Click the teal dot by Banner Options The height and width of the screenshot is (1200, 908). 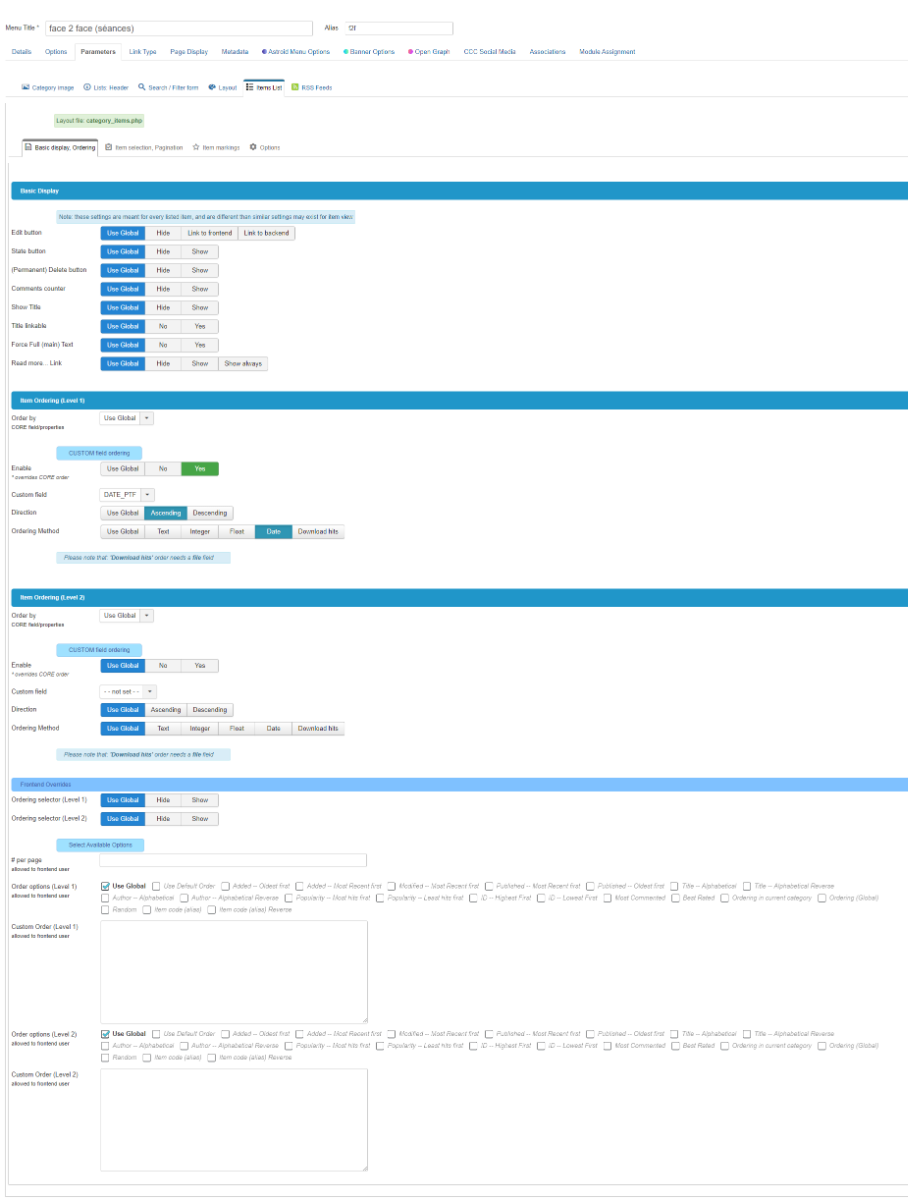point(345,51)
